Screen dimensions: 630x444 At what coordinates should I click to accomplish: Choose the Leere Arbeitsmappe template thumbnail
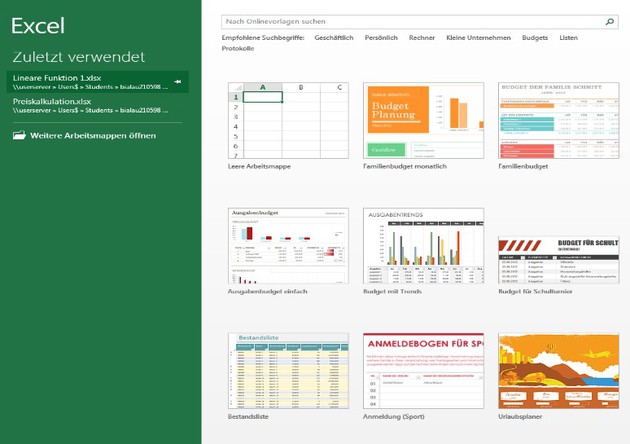tap(288, 121)
